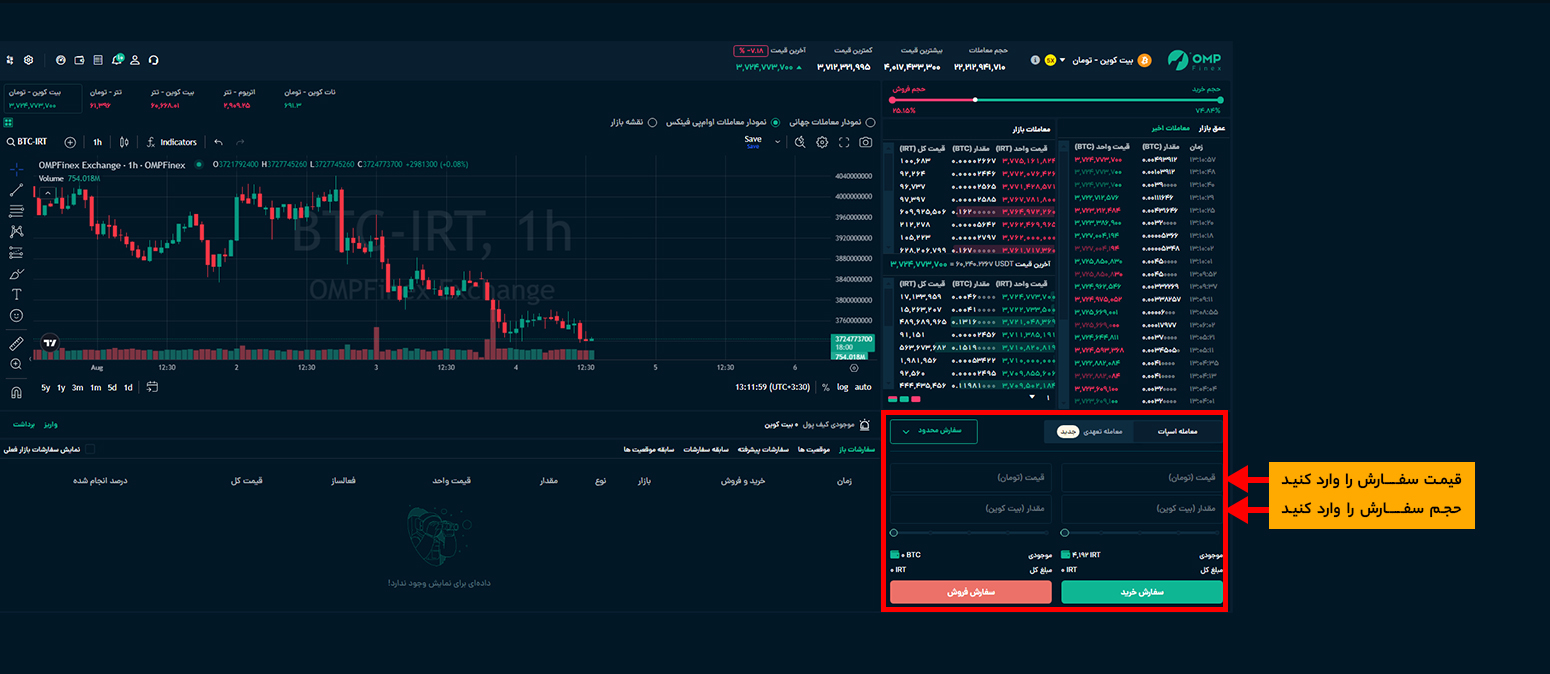Open the موقعیت ها tab
Image resolution: width=1550 pixels, height=674 pixels.
pyautogui.click(x=814, y=449)
